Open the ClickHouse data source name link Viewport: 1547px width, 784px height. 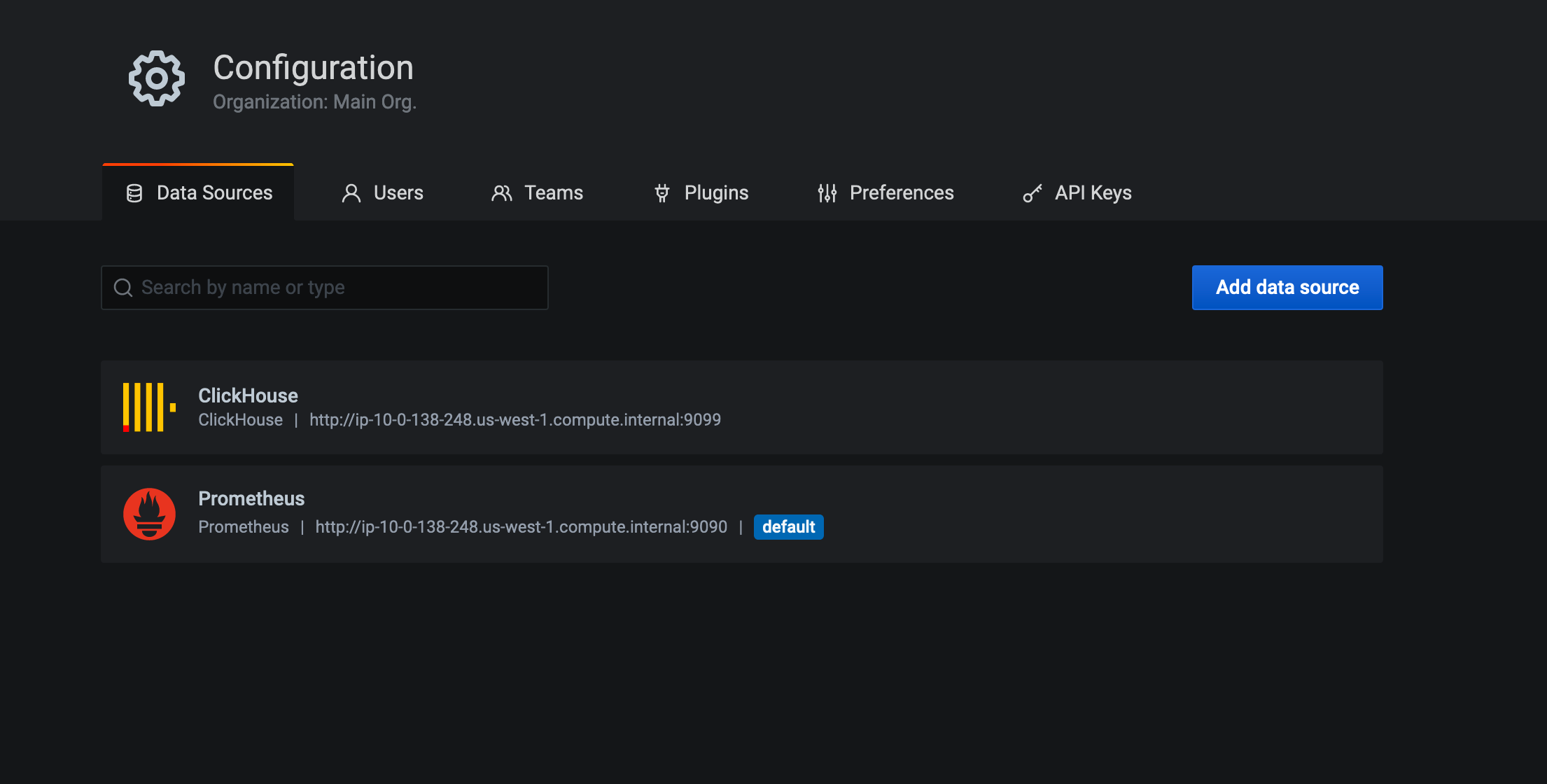point(248,395)
